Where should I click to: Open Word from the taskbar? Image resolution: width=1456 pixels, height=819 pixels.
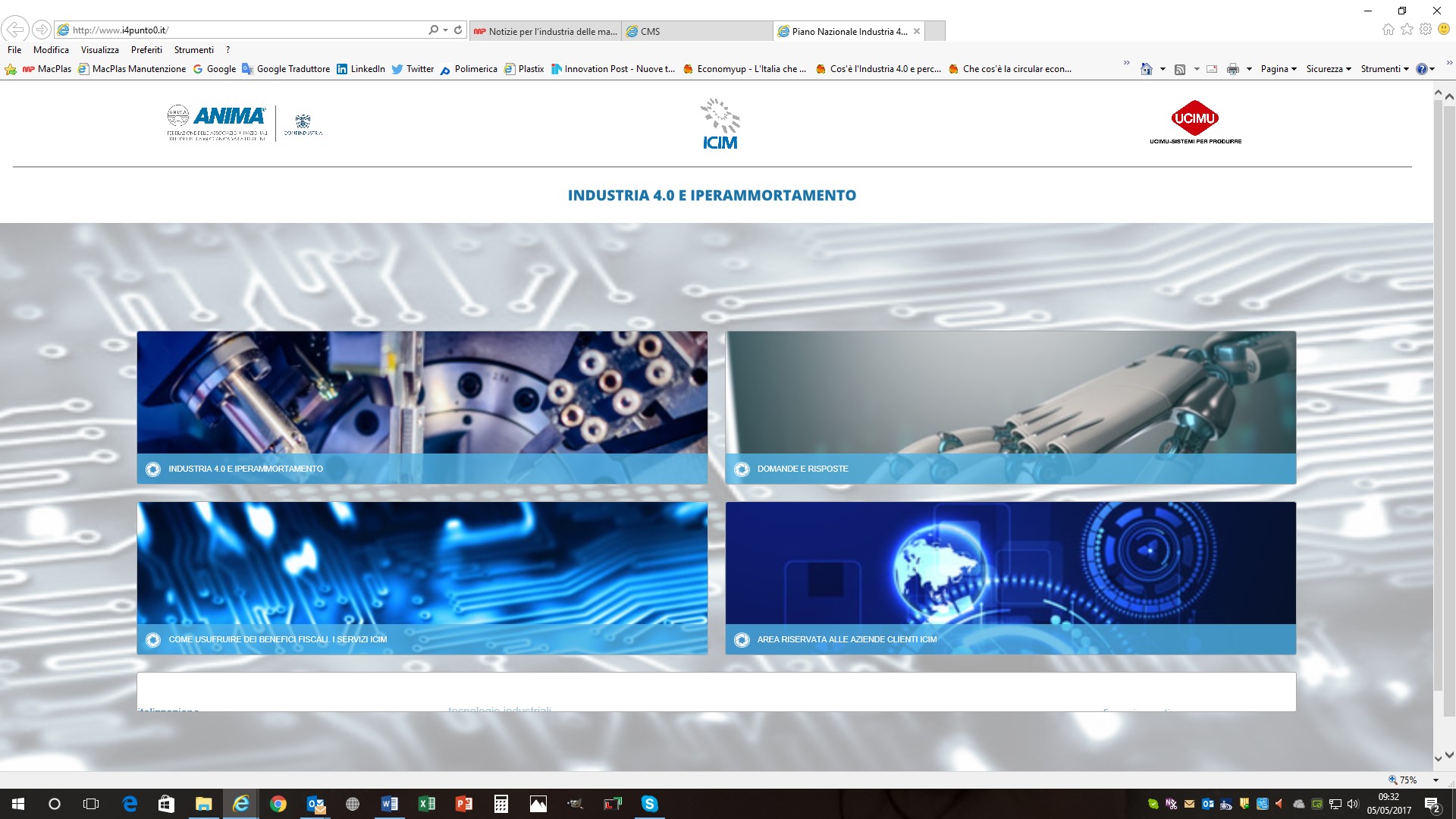coord(390,804)
